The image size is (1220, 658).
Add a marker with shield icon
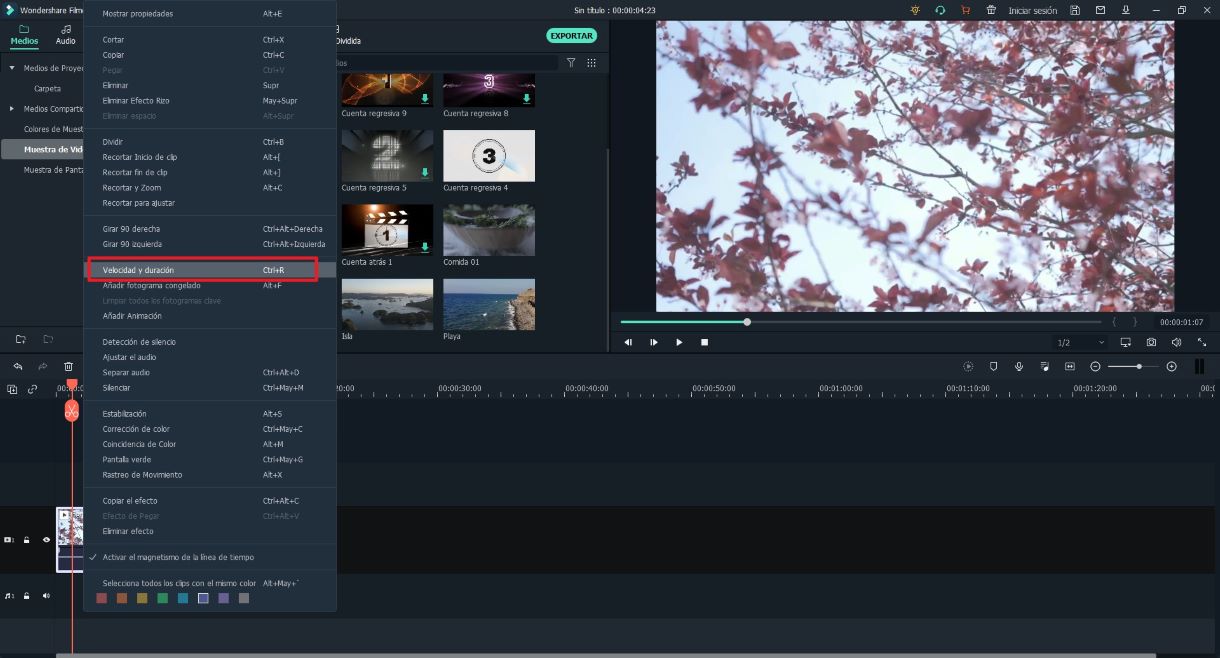[993, 367]
